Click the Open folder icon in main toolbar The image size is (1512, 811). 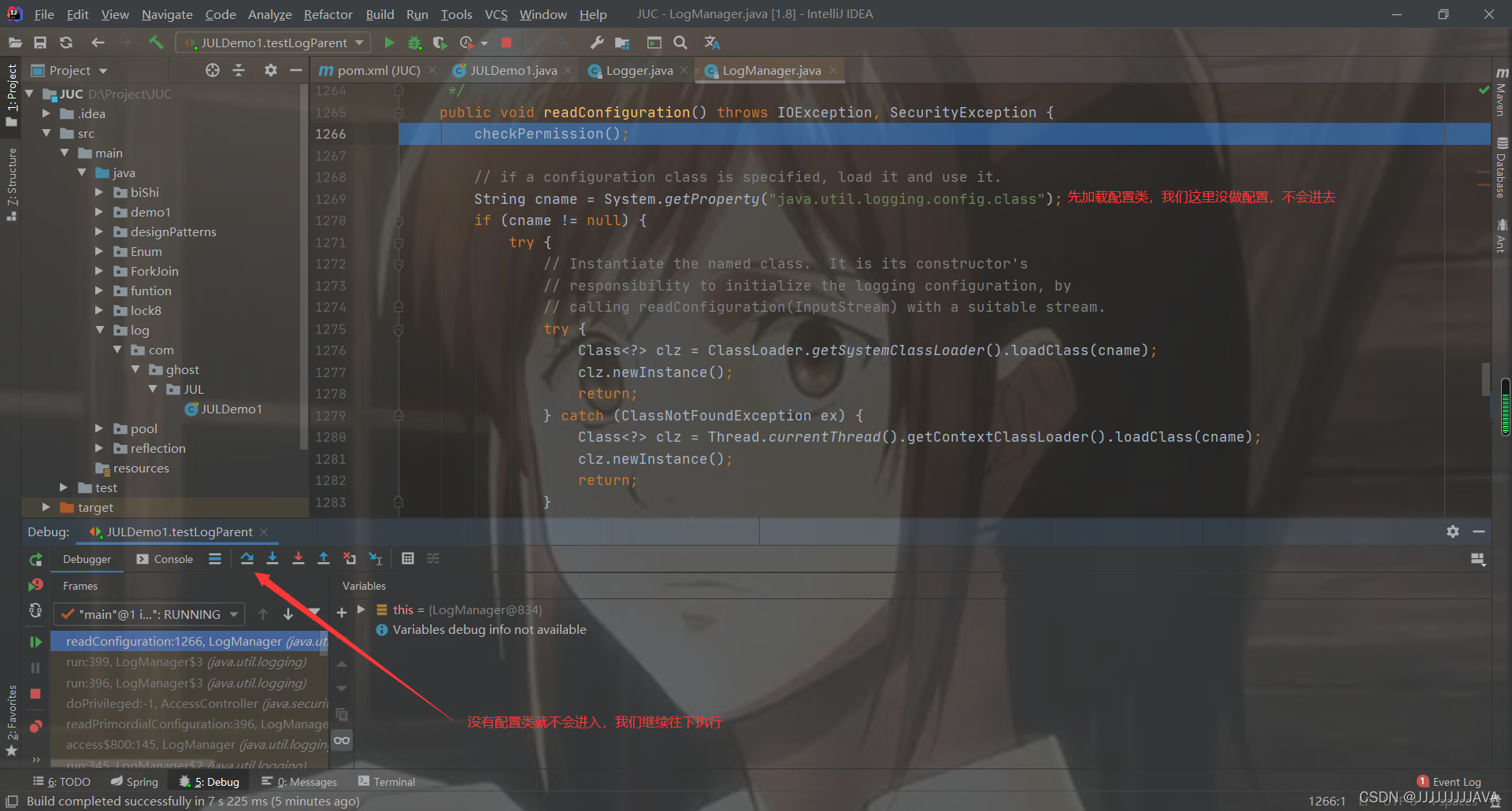[15, 43]
